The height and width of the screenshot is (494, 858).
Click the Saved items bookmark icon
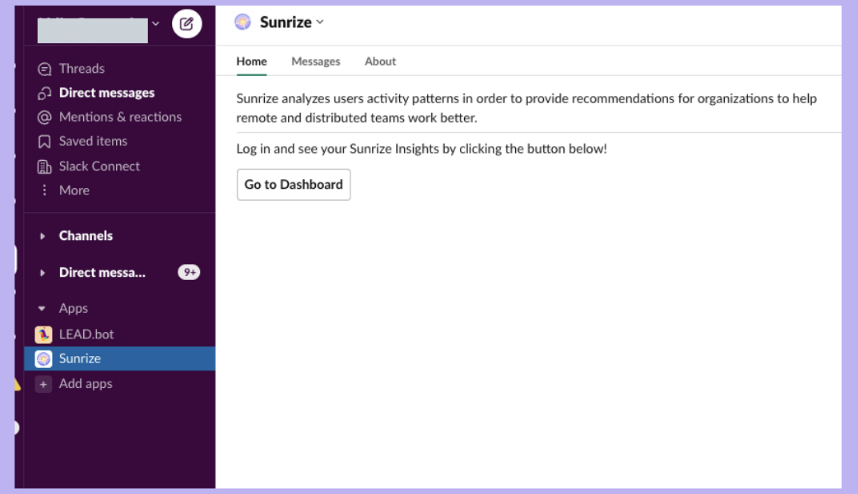(x=44, y=142)
